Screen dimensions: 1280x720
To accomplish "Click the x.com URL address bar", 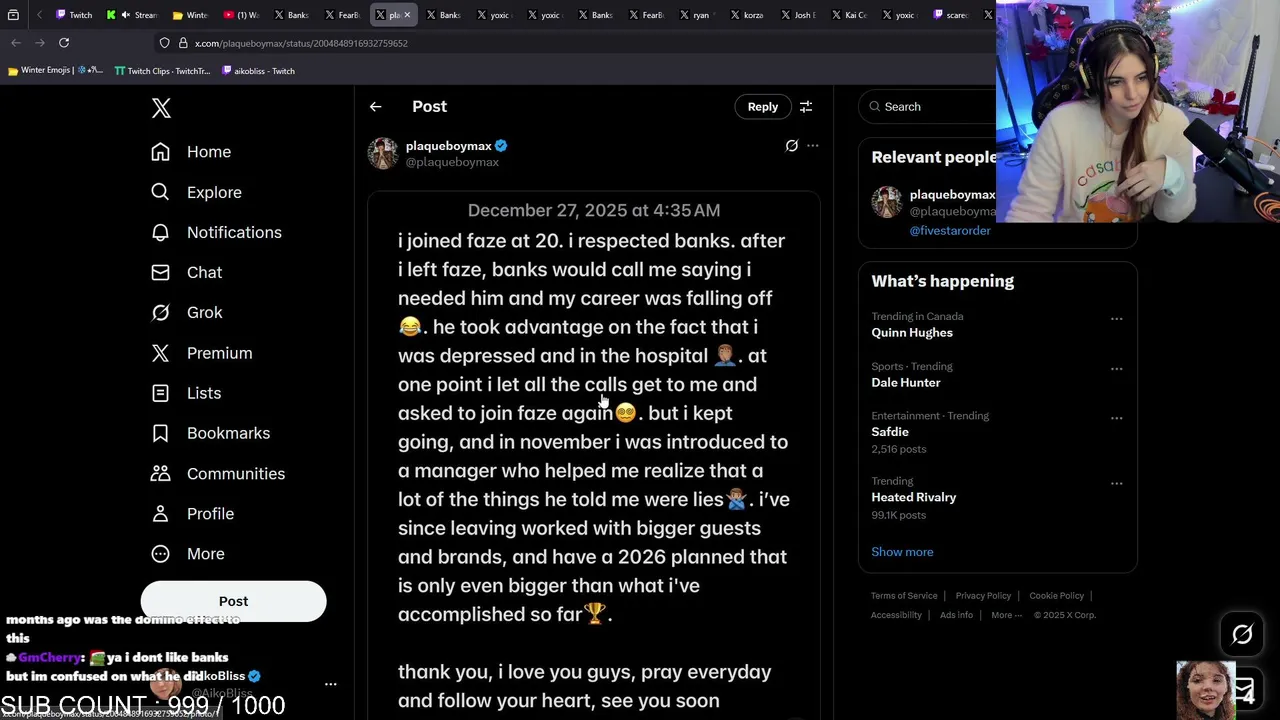I will point(301,43).
